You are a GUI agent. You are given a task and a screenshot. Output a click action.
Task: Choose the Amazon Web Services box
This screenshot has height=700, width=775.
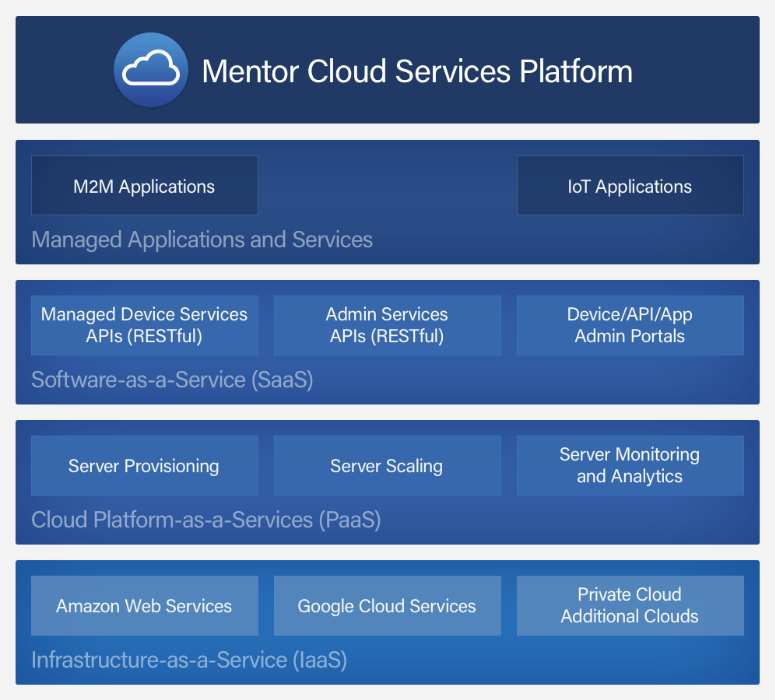pos(144,606)
